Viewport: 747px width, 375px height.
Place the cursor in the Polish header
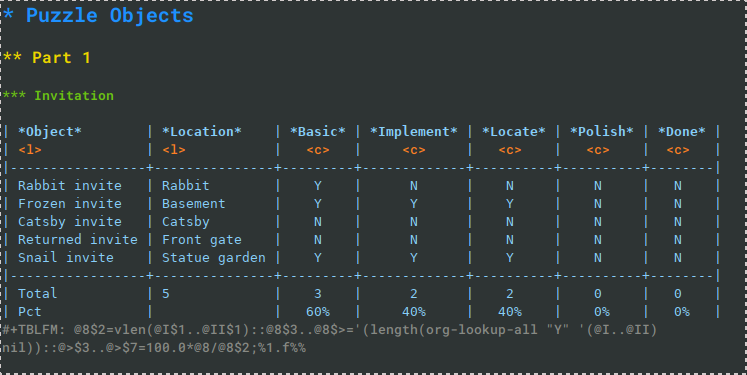point(602,132)
